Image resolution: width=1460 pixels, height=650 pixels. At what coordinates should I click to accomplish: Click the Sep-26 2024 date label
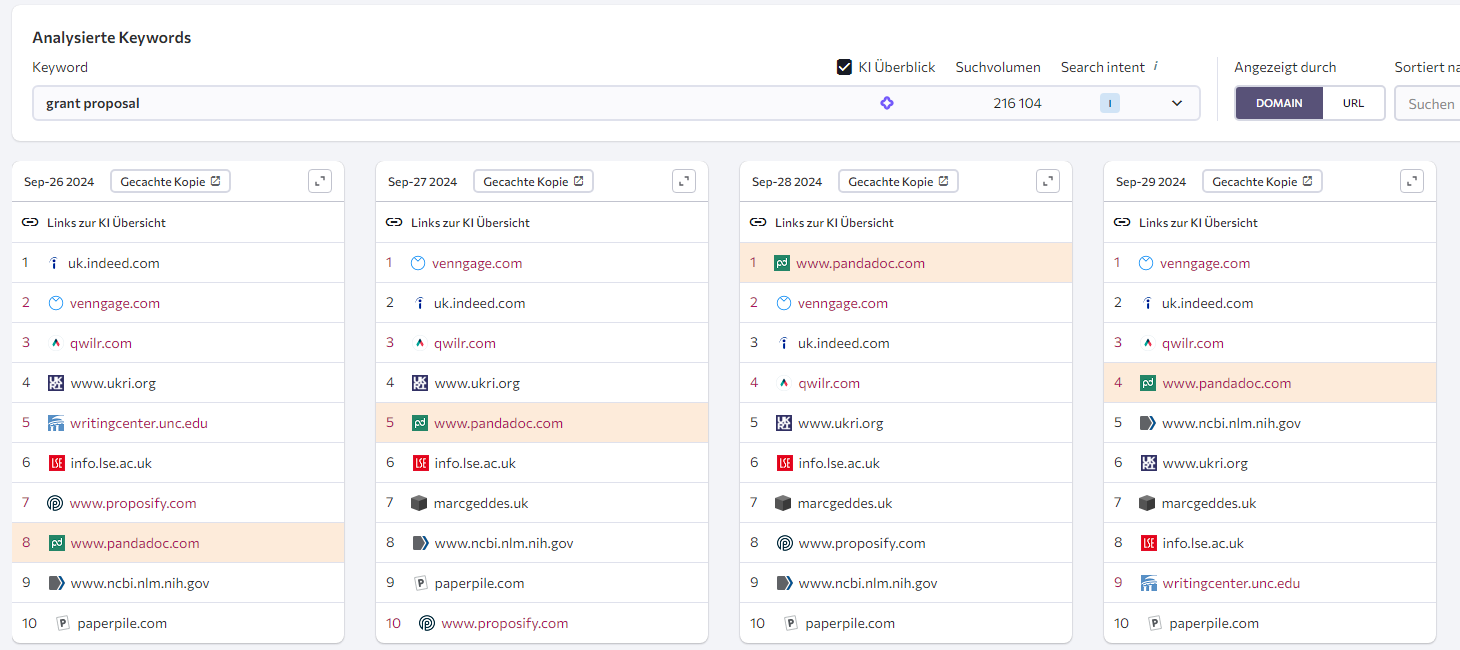click(x=59, y=182)
